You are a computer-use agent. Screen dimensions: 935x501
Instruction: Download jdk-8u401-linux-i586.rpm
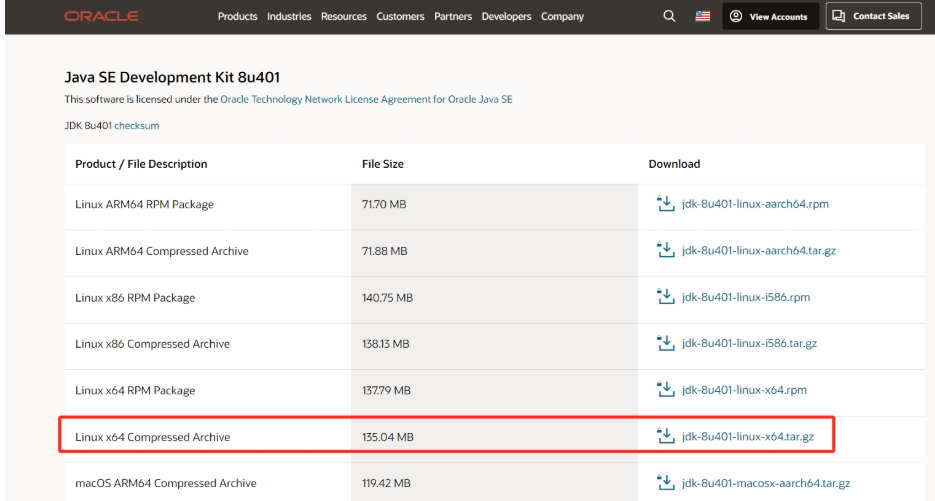(746, 297)
